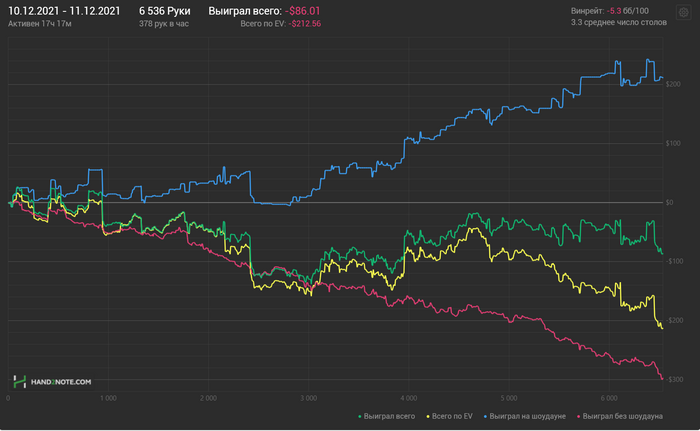Open the graph settings gear icon

tap(683, 13)
